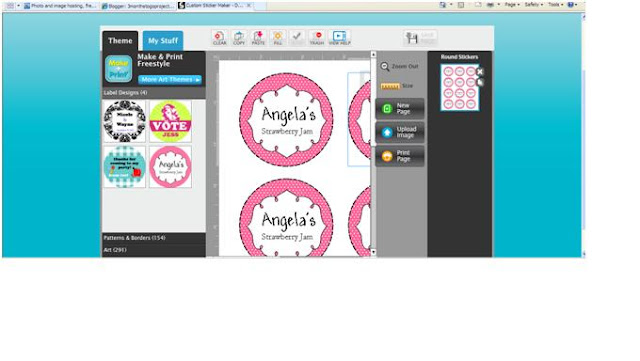Open the Photo and image hosting browser tab
640x361 pixels.
point(60,6)
